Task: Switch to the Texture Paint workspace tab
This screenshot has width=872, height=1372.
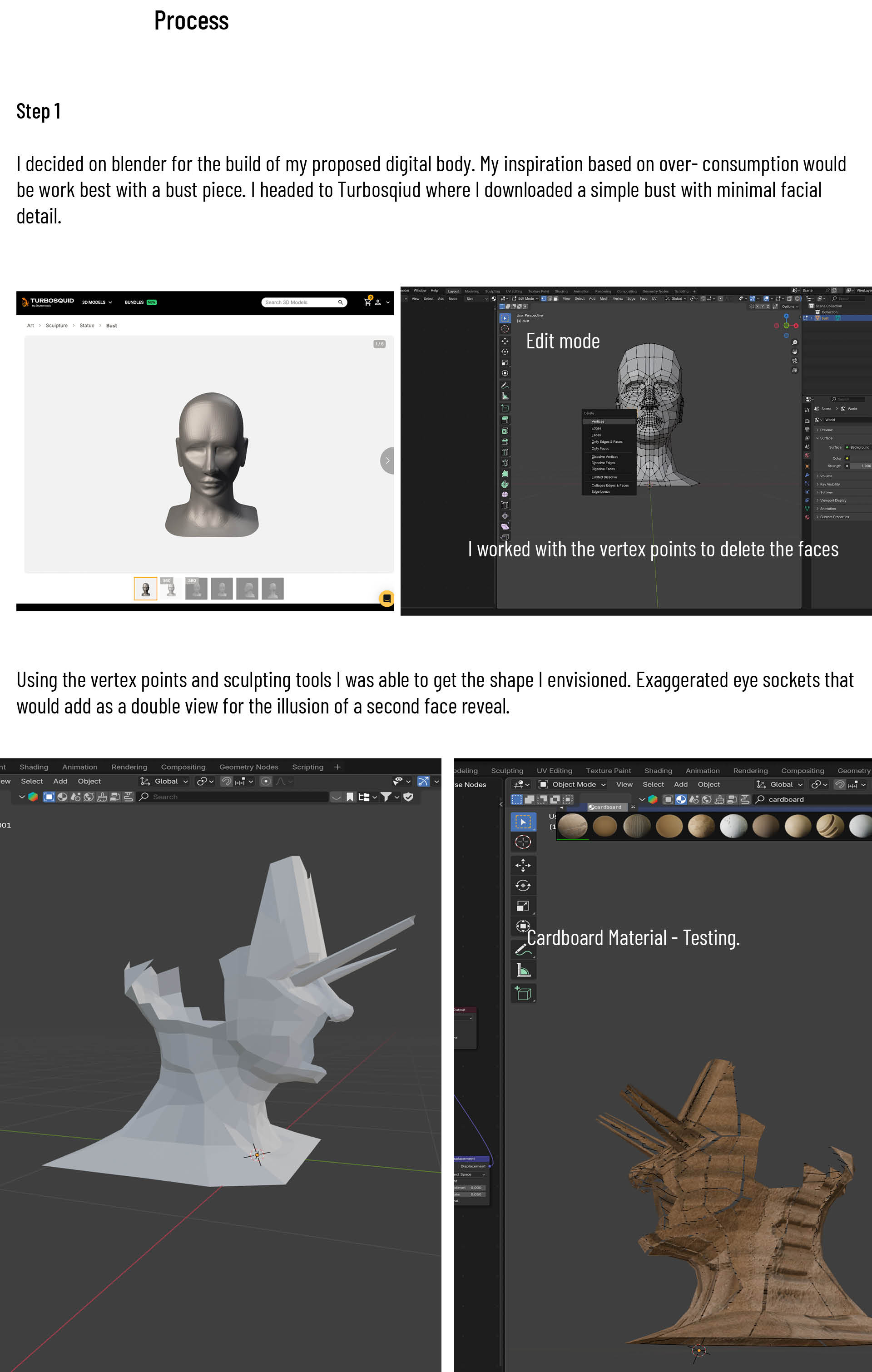Action: tap(608, 770)
